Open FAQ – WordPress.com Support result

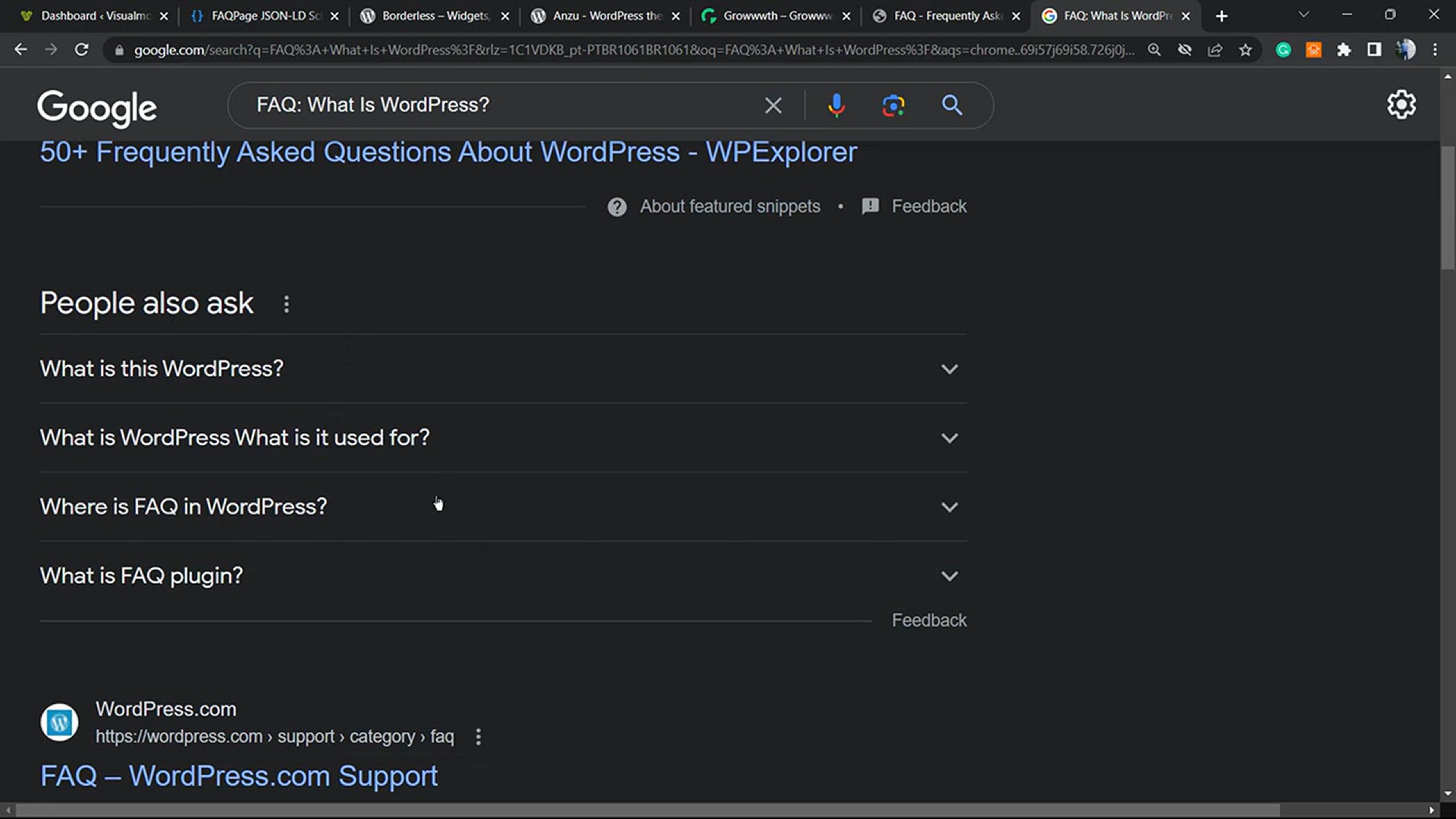239,777
